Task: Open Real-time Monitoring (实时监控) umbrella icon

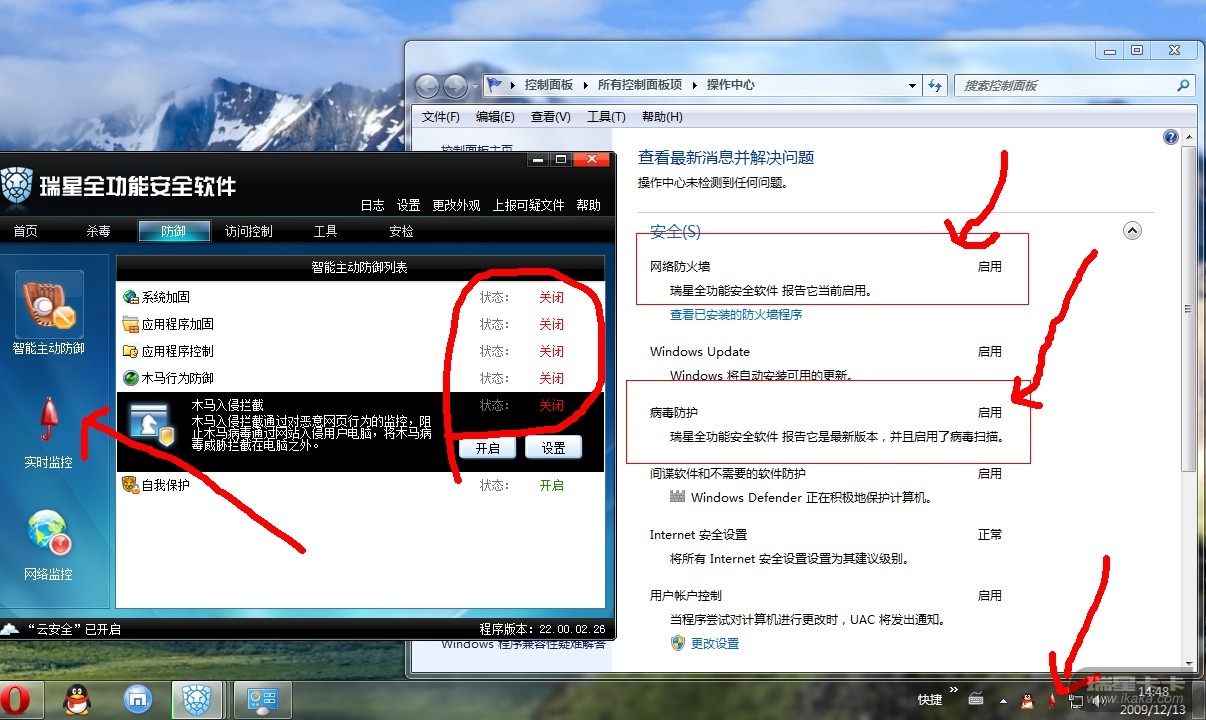Action: pos(49,418)
